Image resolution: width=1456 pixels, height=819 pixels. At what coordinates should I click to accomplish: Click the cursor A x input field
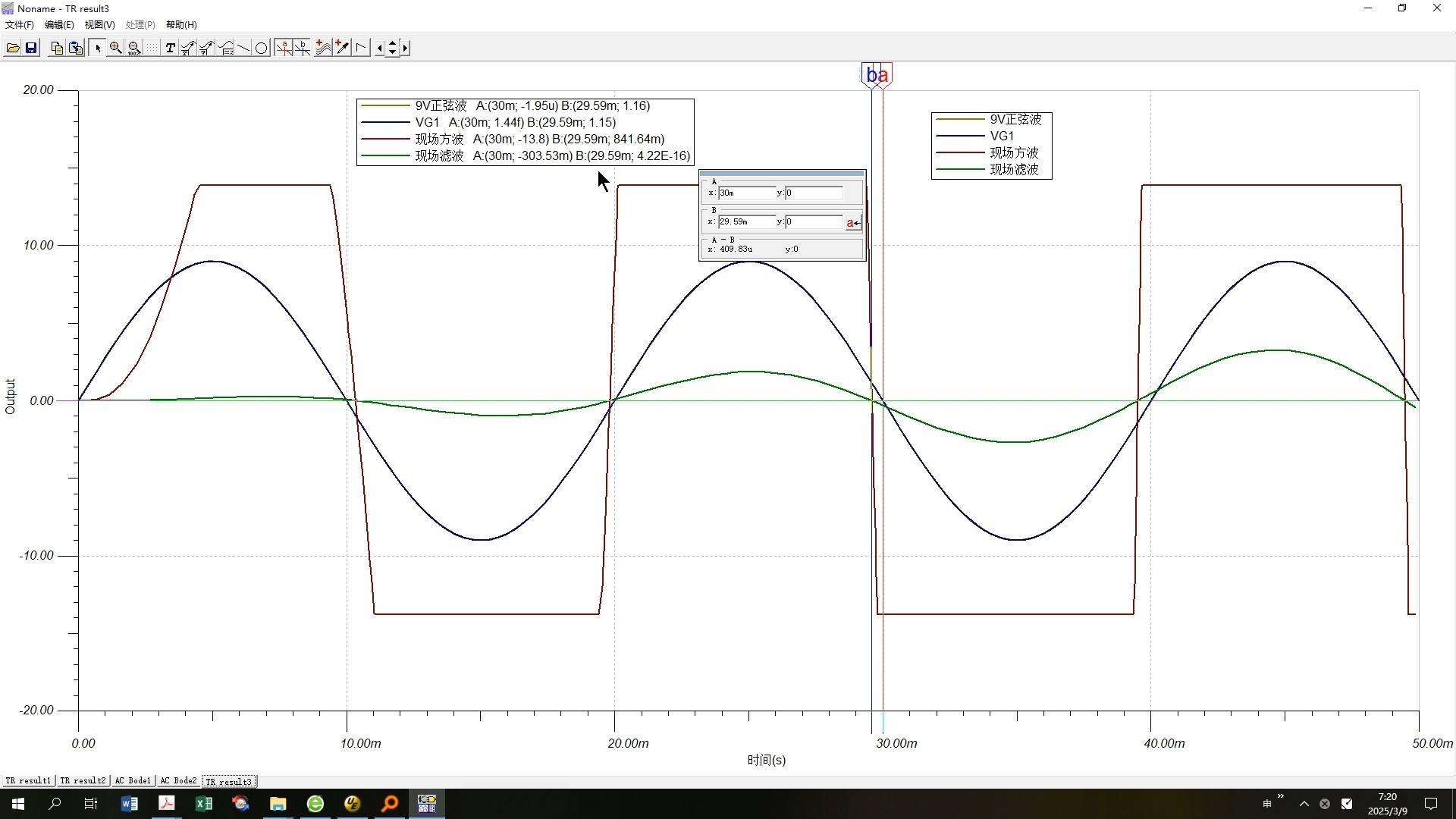(x=747, y=193)
